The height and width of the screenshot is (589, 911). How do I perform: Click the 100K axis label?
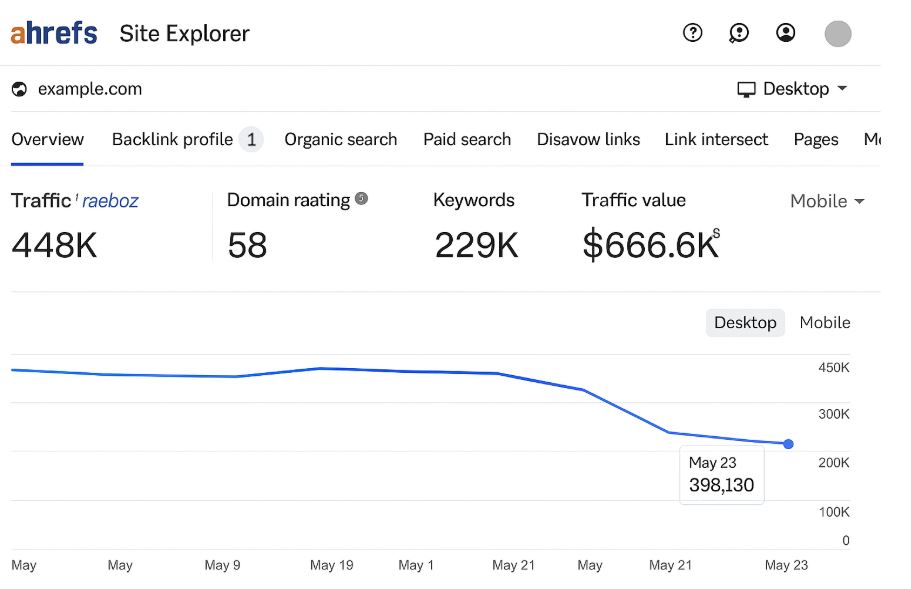point(834,512)
